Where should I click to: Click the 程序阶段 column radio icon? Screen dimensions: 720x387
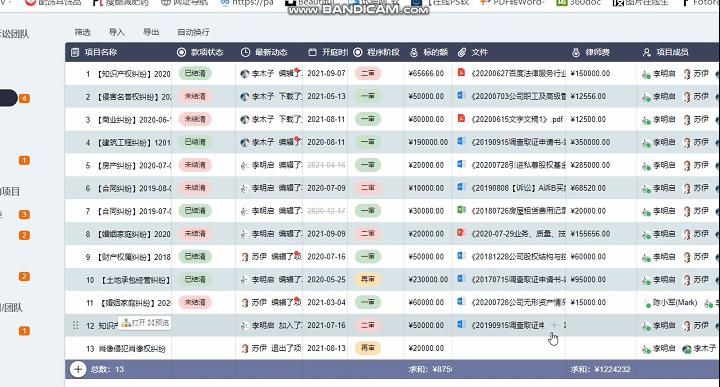(358, 52)
